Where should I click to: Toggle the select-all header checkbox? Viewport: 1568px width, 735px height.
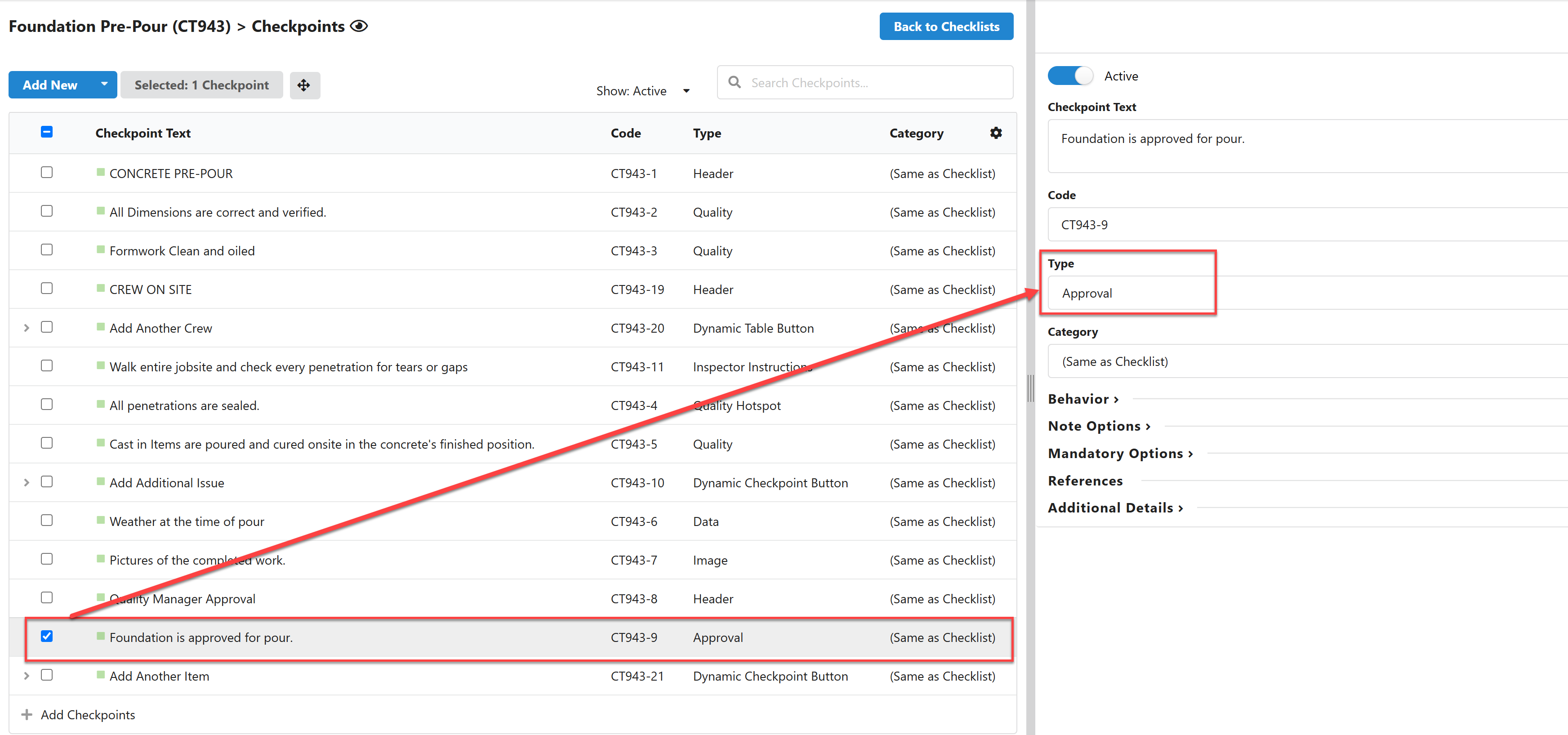(x=47, y=132)
